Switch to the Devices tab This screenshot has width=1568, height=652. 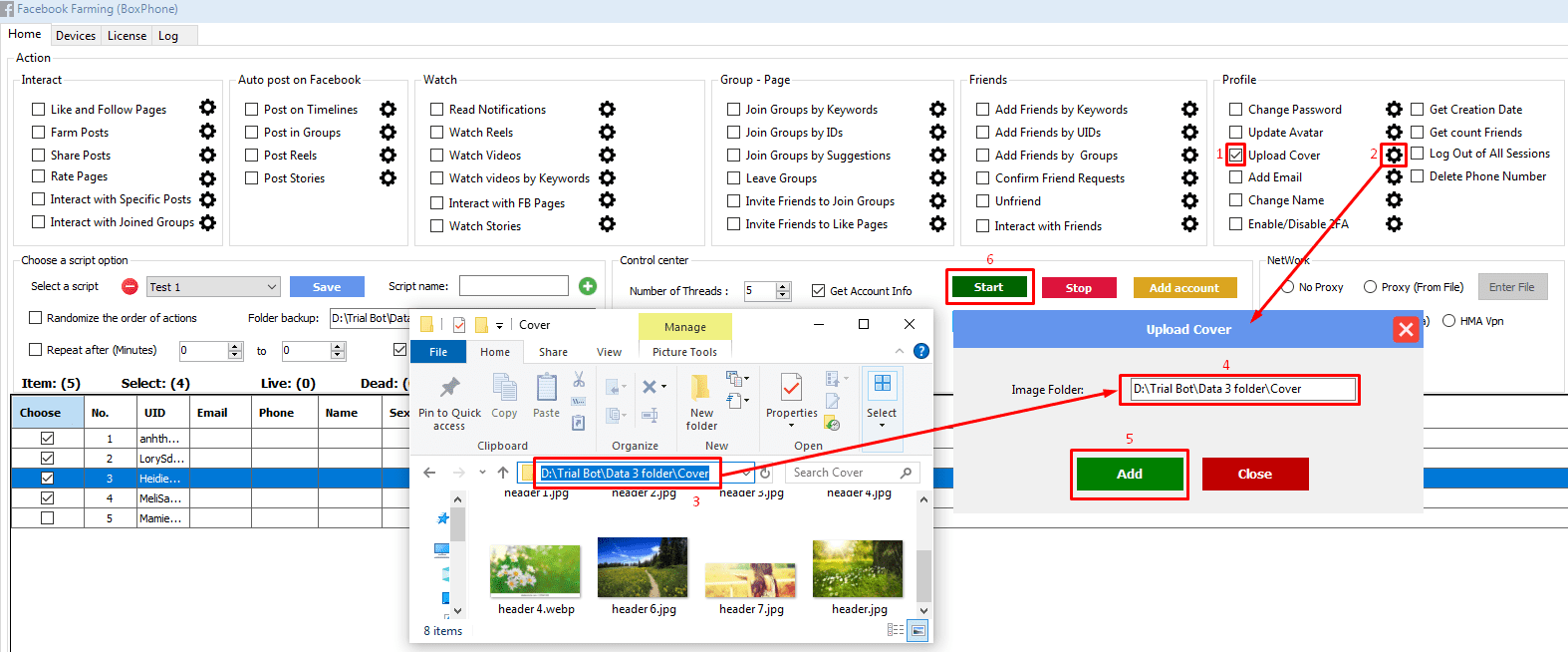pos(76,36)
